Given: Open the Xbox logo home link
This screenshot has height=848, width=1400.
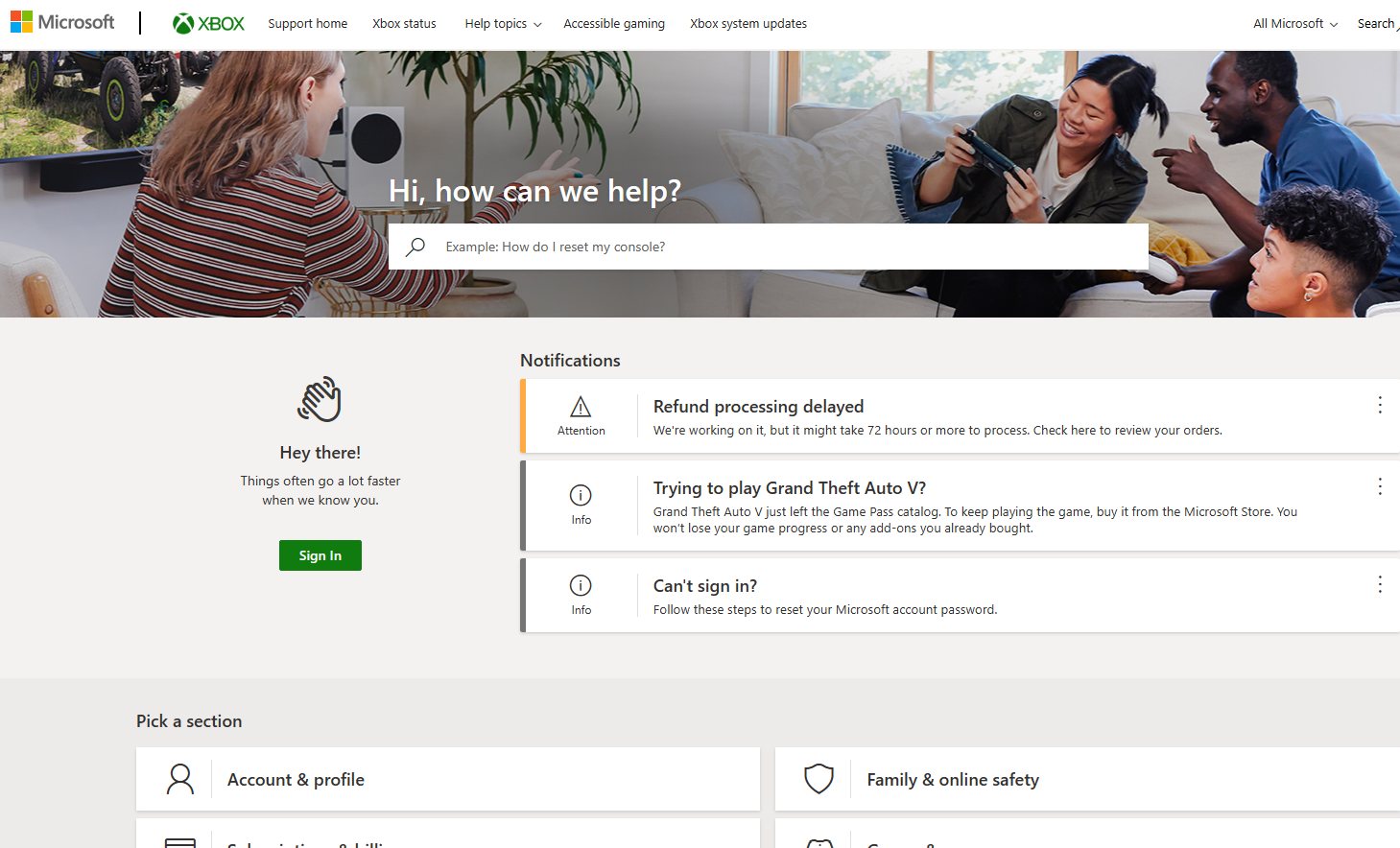Looking at the screenshot, I should (x=208, y=23).
